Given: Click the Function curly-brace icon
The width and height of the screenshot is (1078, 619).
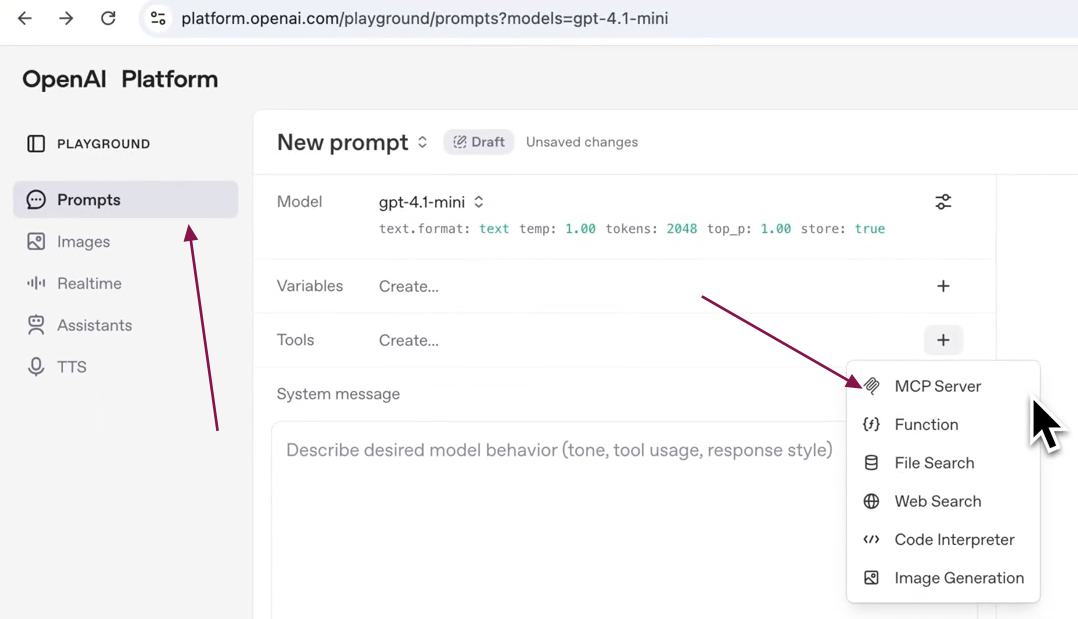Looking at the screenshot, I should [x=871, y=424].
